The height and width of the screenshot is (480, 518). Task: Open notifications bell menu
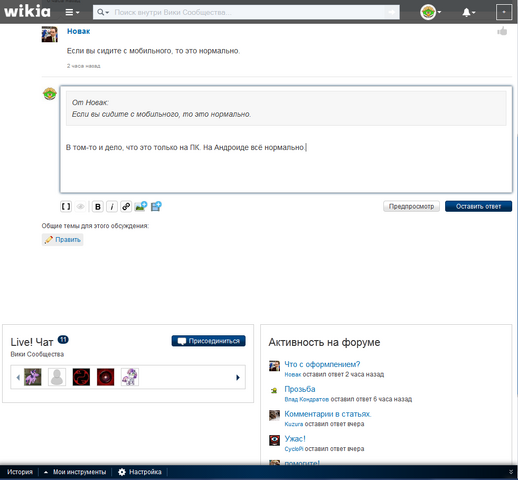(x=468, y=13)
